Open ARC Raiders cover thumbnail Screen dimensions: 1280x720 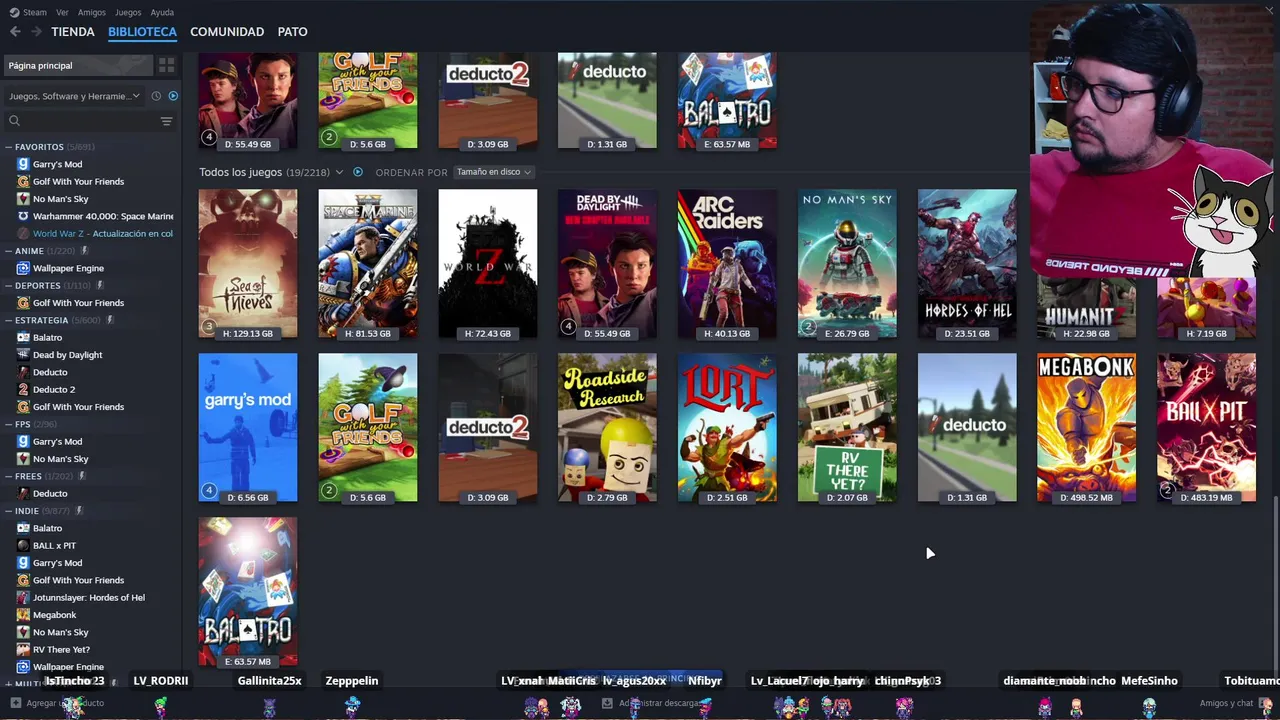point(727,264)
